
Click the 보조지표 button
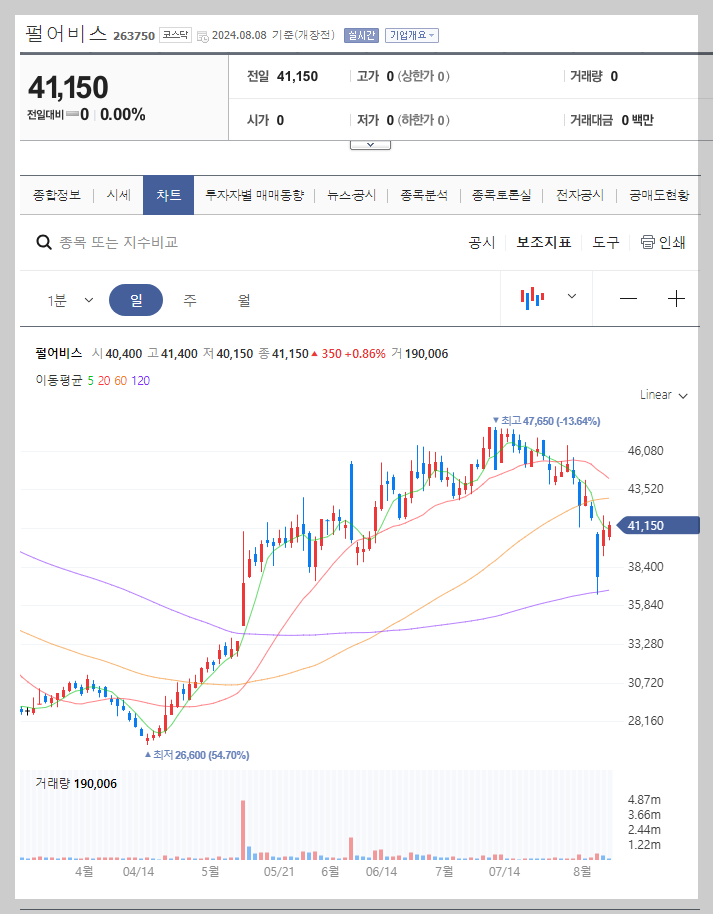[x=543, y=242]
